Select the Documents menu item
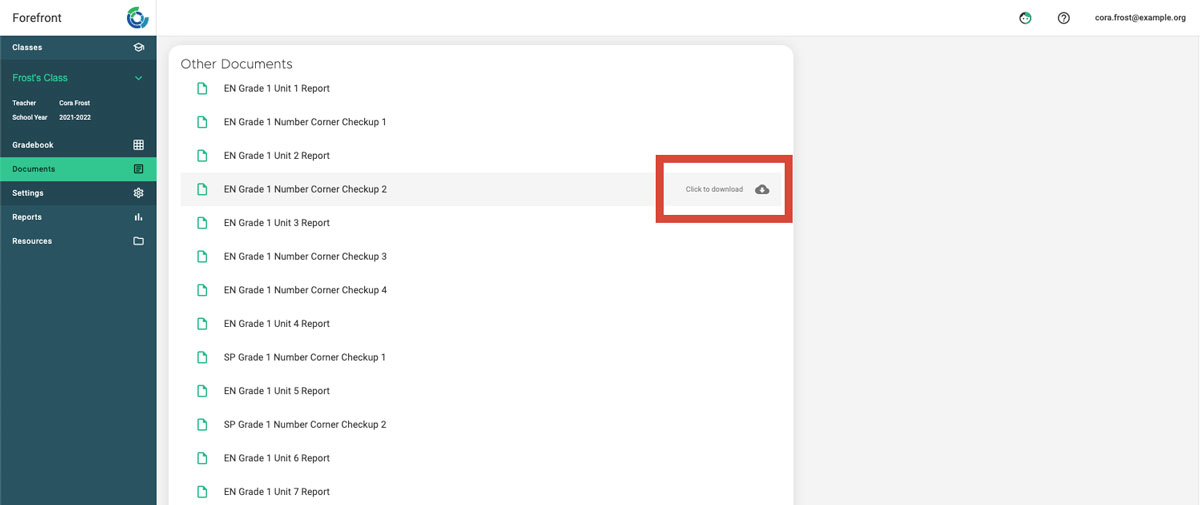This screenshot has height=505, width=1200. 78,169
